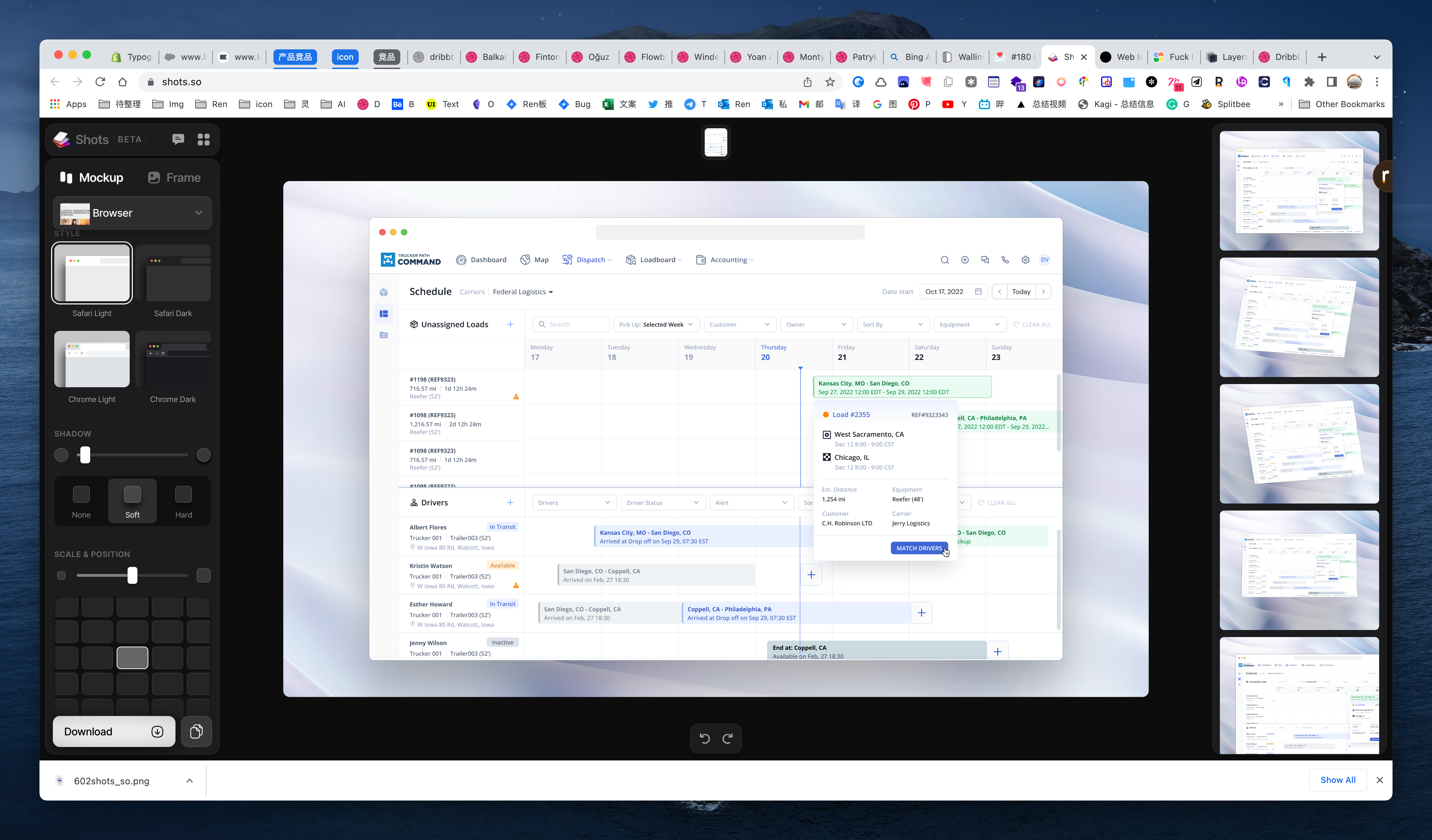This screenshot has height=840, width=1432.
Task: Open the grid menu icon in Shots header
Action: coord(203,139)
